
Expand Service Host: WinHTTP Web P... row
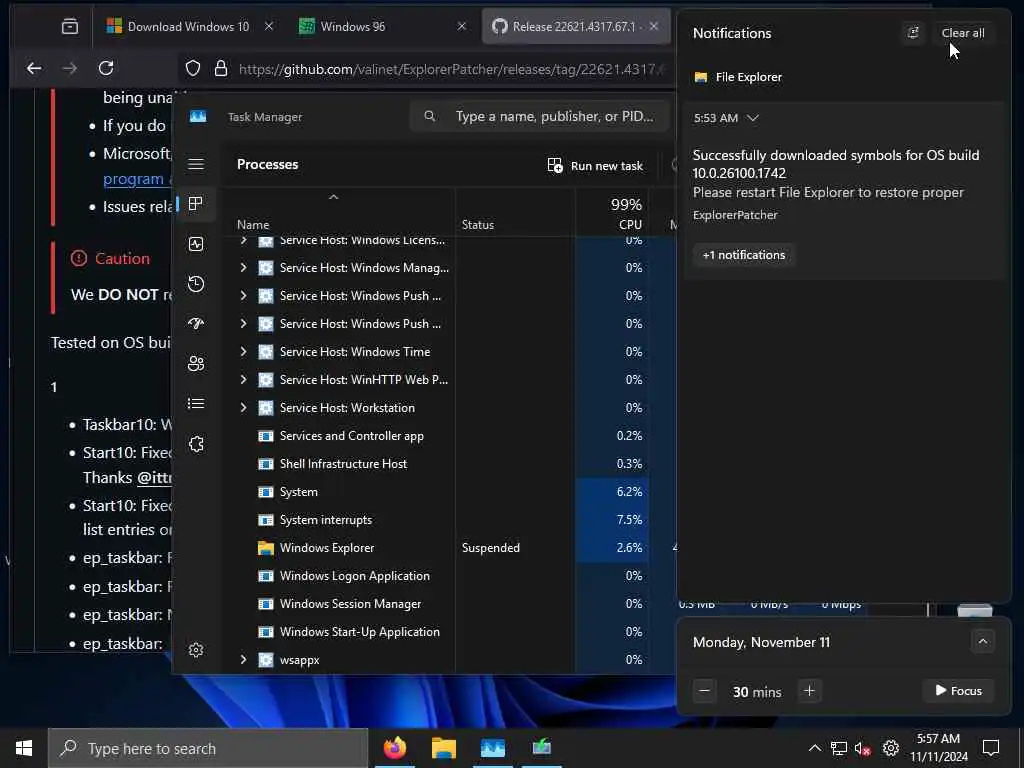(243, 379)
